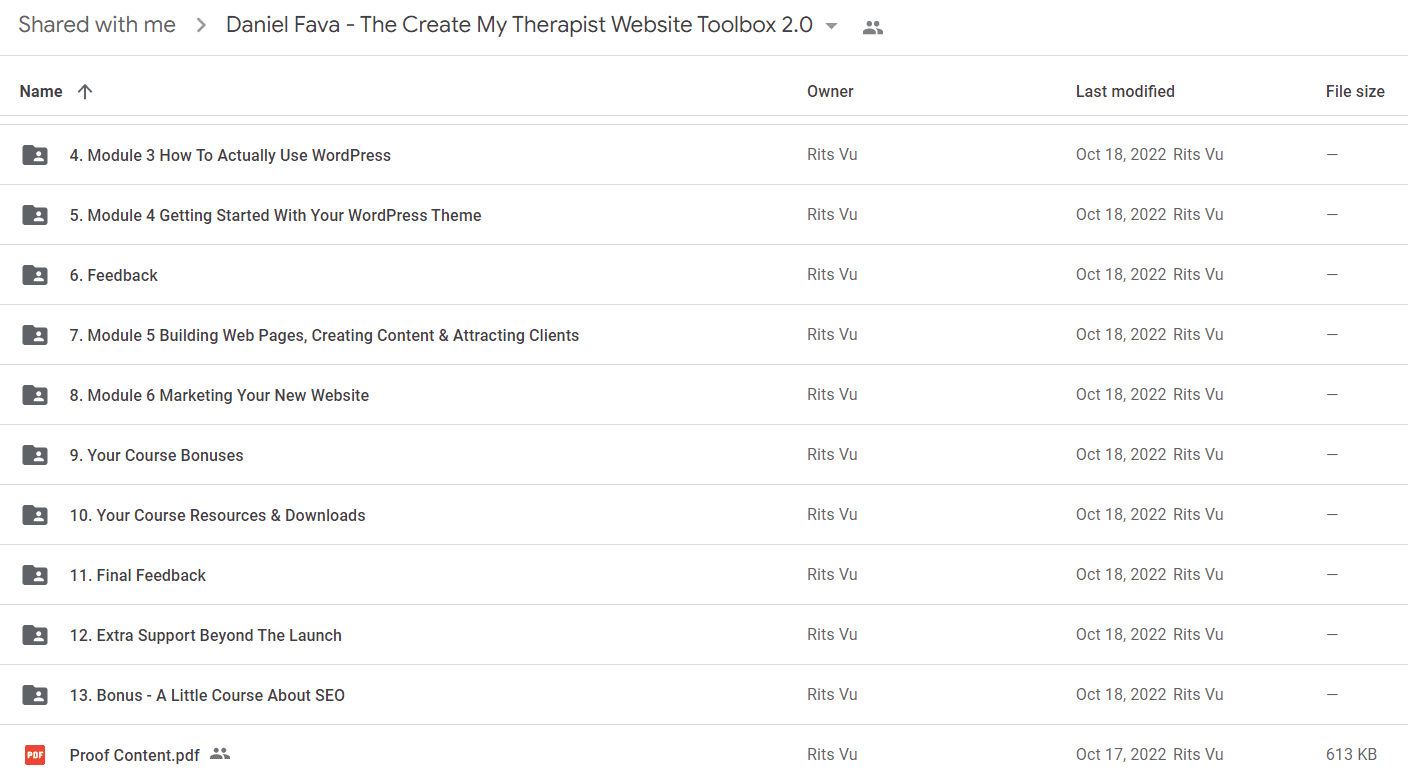
Task: Sort by the Name column header
Action: 41,91
